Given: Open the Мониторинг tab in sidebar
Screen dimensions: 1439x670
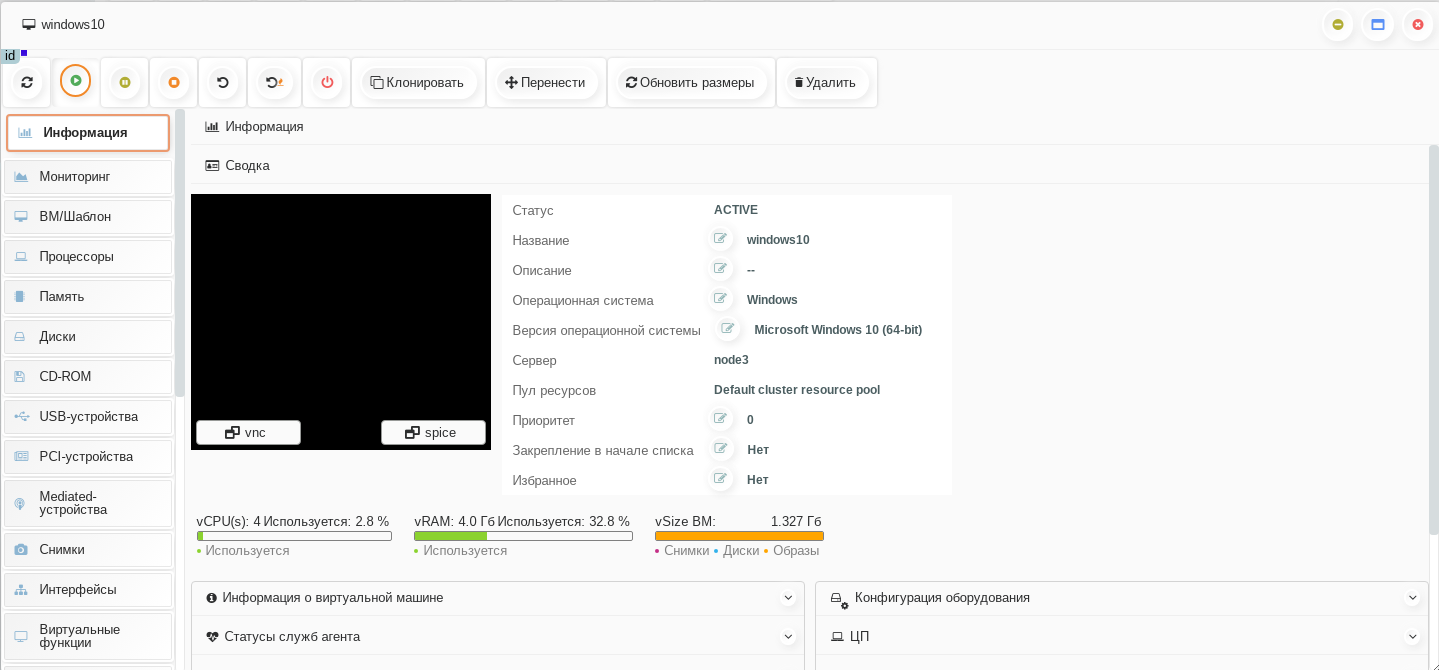Looking at the screenshot, I should (x=88, y=177).
